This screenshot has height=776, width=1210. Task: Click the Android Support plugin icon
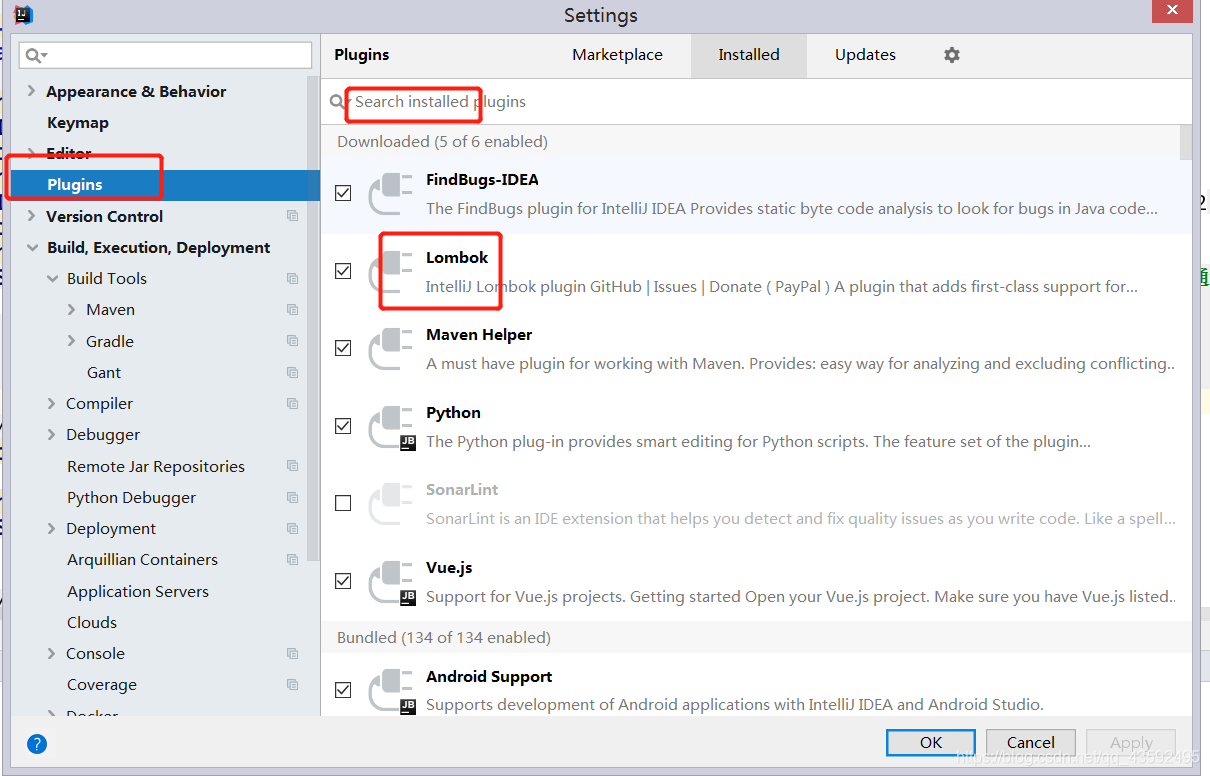[x=391, y=690]
